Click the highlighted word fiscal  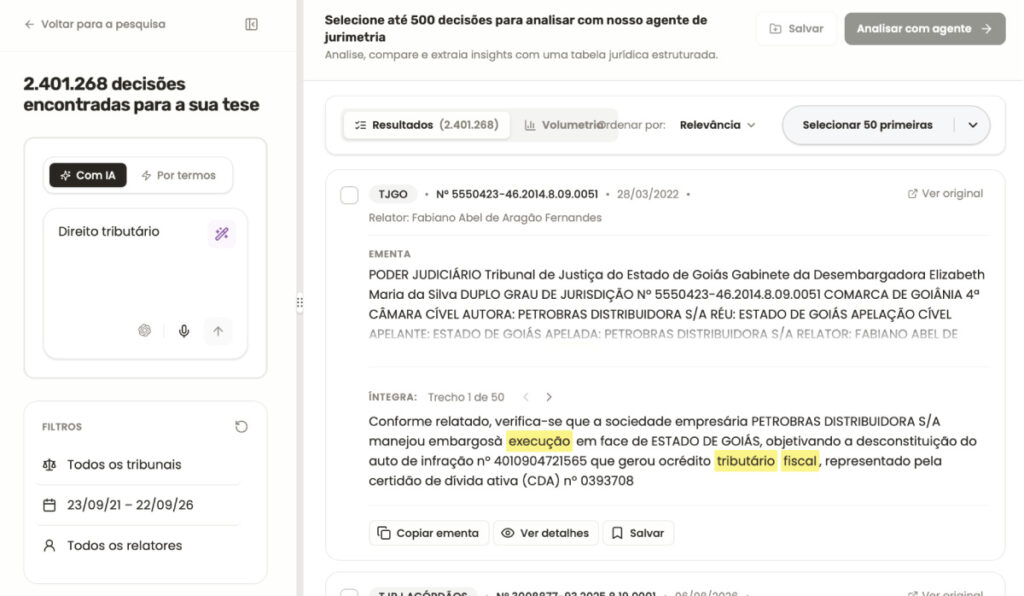(x=799, y=461)
